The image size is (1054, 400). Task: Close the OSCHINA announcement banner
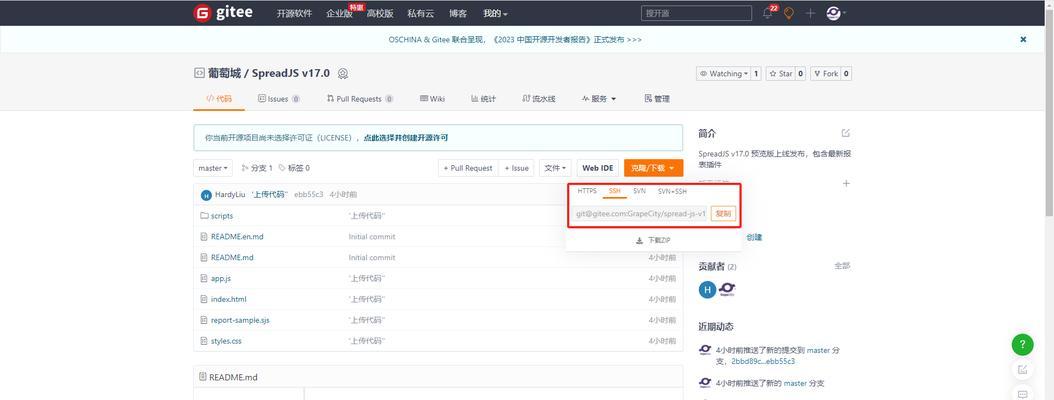(x=1023, y=40)
